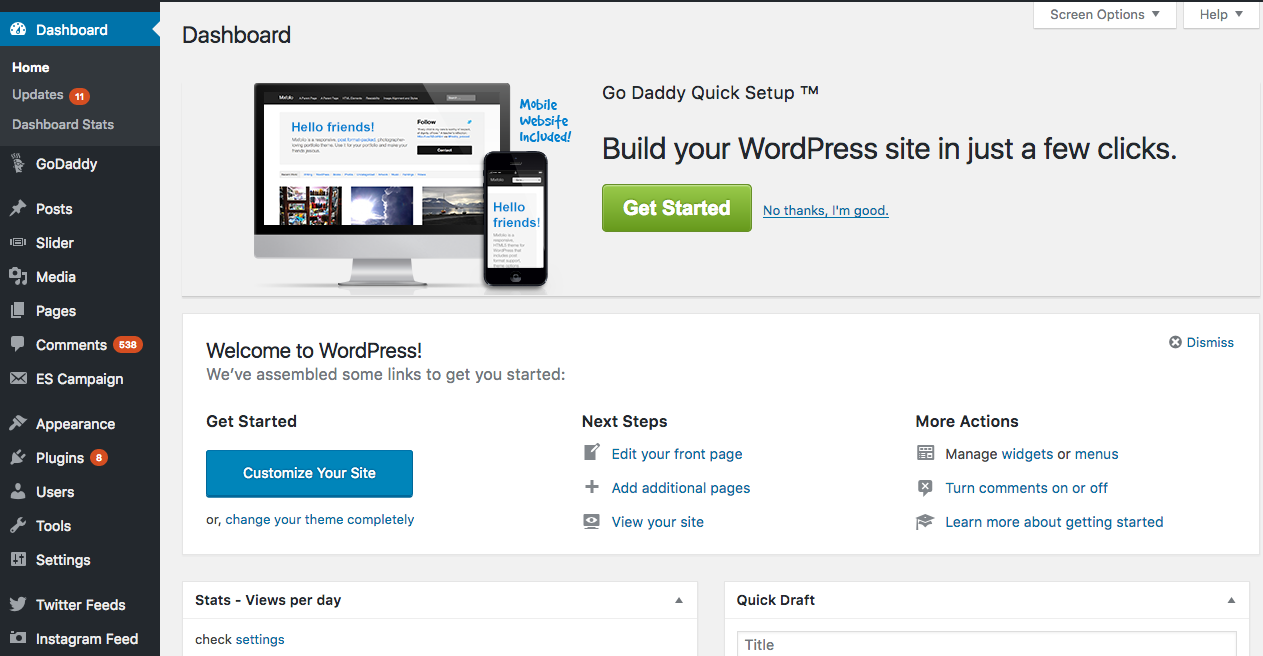The width and height of the screenshot is (1263, 656).
Task: Open Turn comments on or off link
Action: (1027, 488)
